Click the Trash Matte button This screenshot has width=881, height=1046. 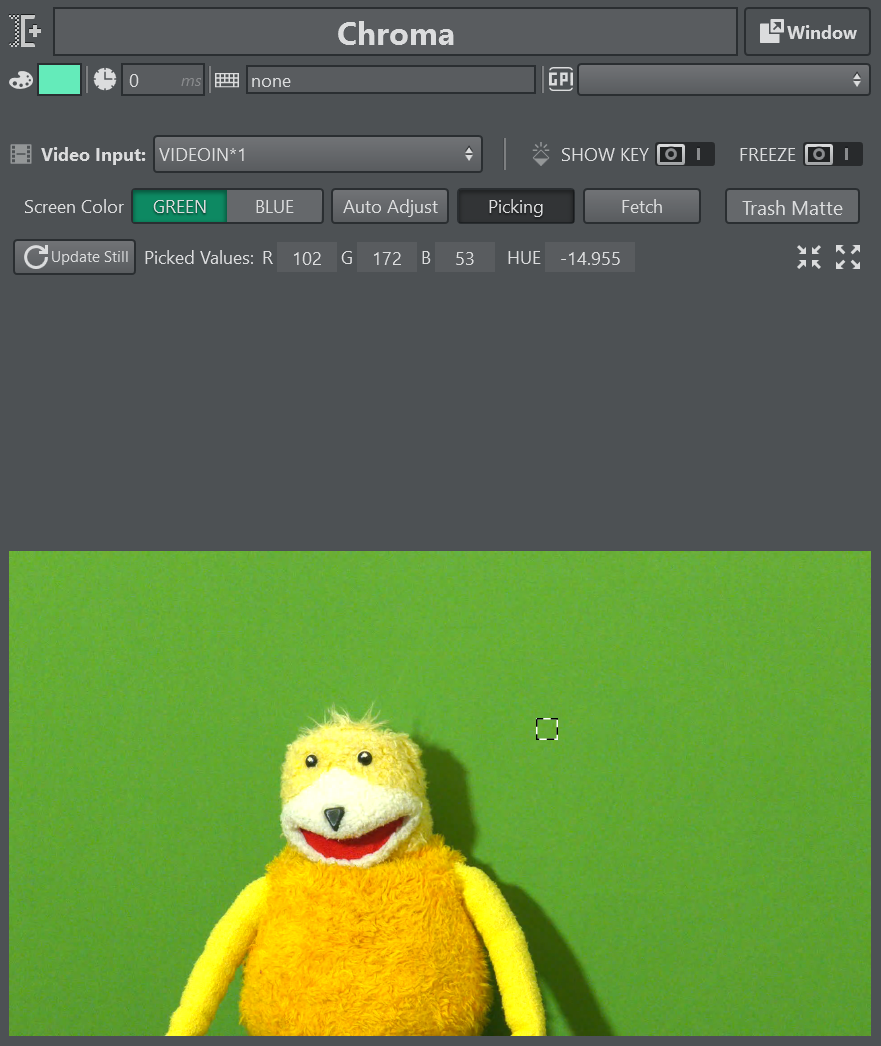792,208
